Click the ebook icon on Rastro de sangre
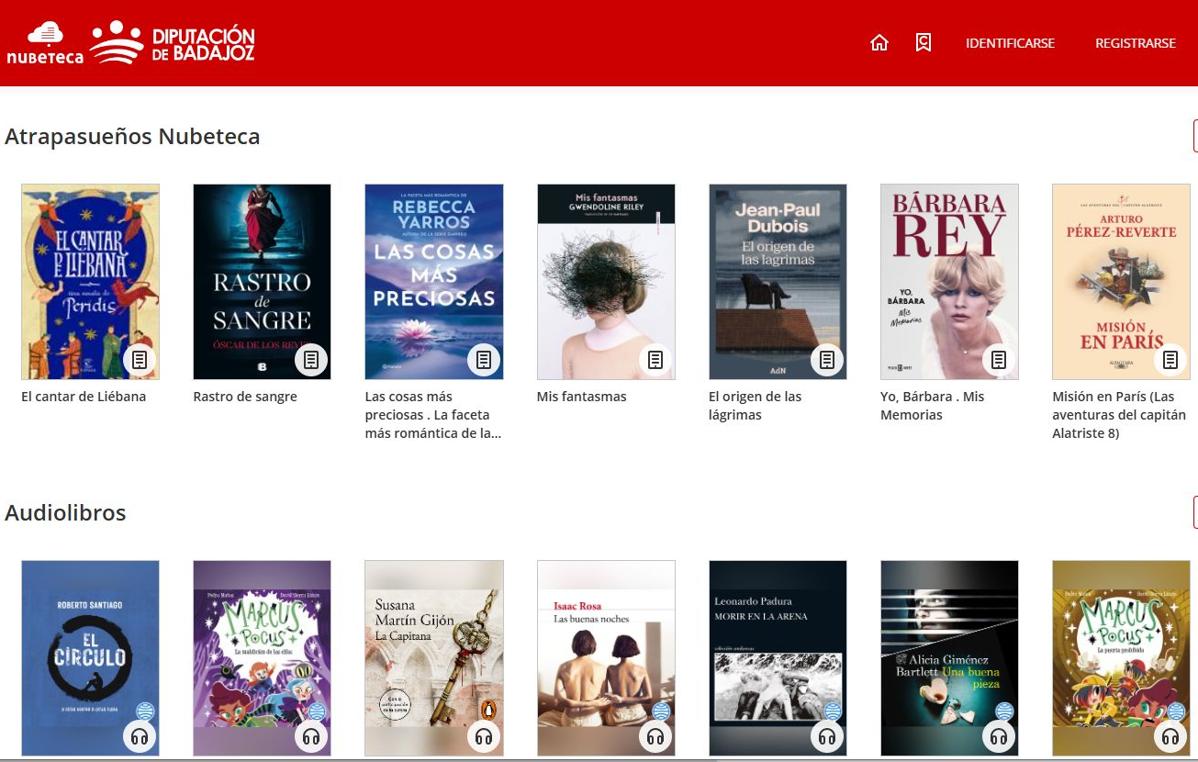The width and height of the screenshot is (1198, 762). click(311, 358)
